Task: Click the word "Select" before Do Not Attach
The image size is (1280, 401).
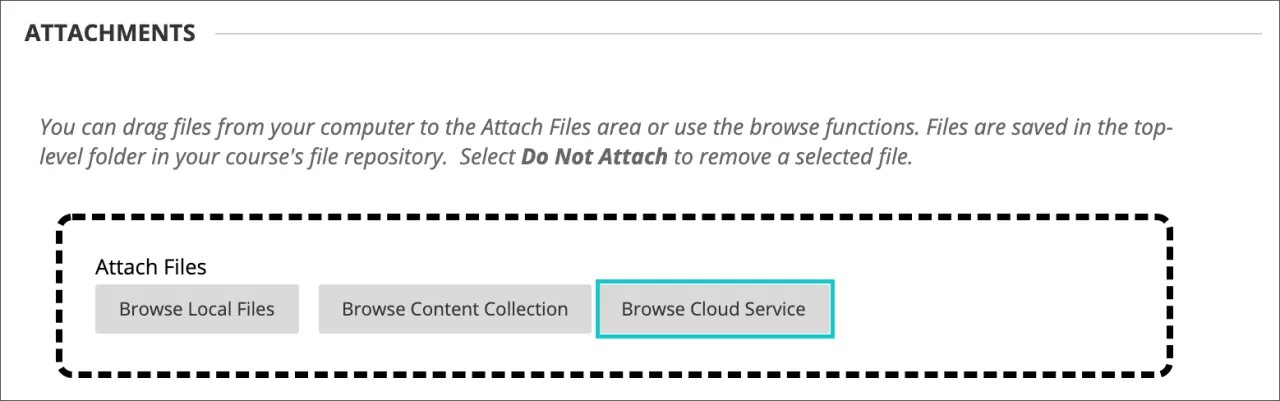Action: (x=488, y=159)
